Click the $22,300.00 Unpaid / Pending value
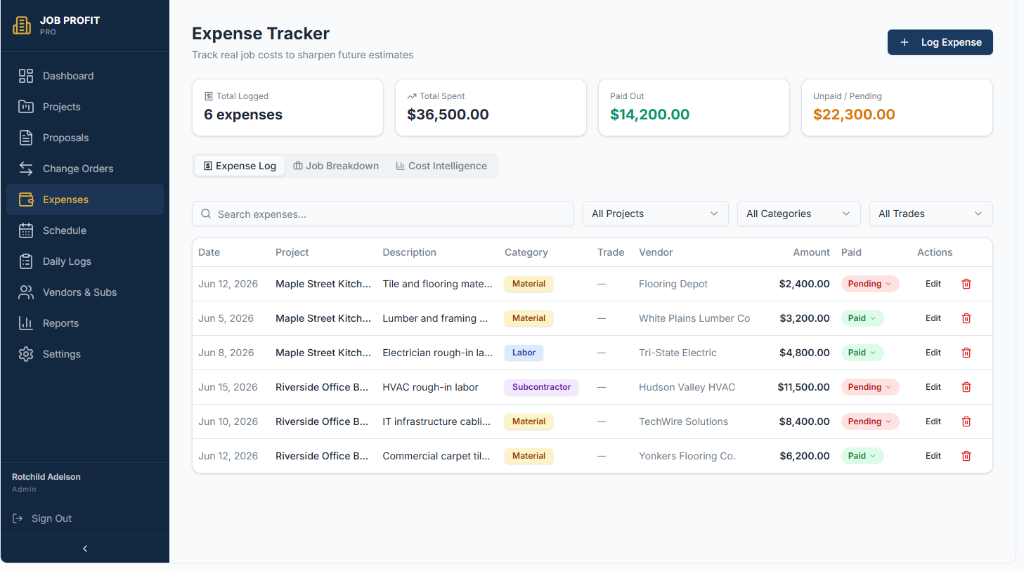Image resolution: width=1024 pixels, height=569 pixels. pyautogui.click(x=854, y=114)
